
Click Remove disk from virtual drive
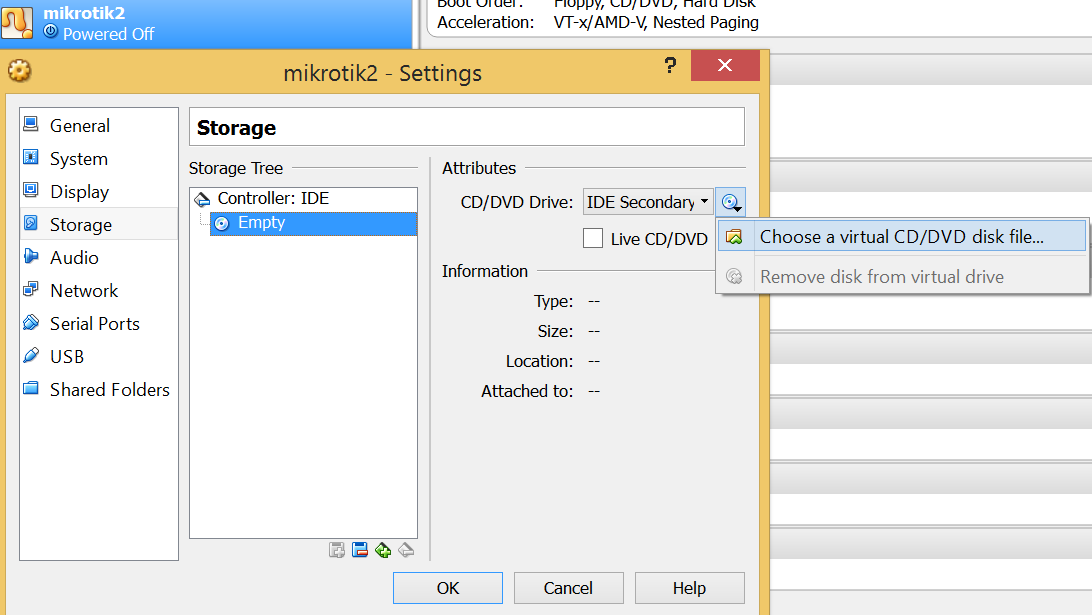coord(902,277)
